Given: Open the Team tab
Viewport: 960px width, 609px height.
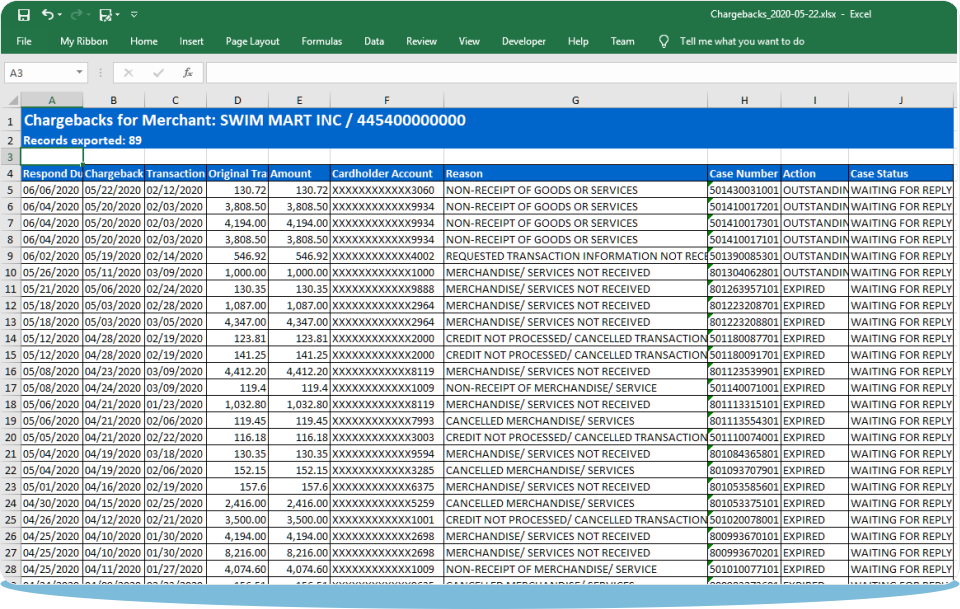Looking at the screenshot, I should coord(622,42).
